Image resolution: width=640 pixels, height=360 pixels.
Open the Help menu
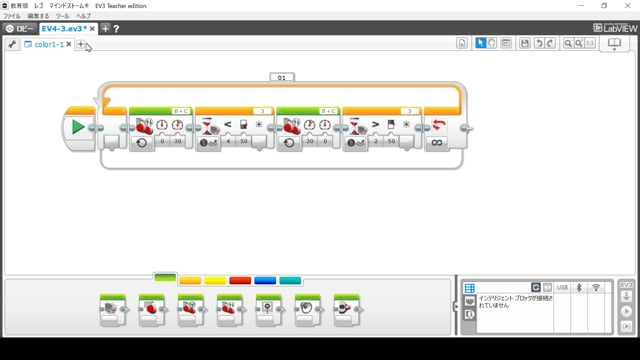tap(83, 16)
